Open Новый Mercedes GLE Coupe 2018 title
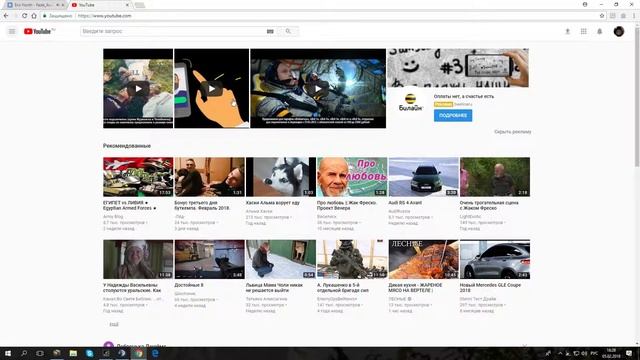Screen dimensions: 640x360 coord(490,288)
